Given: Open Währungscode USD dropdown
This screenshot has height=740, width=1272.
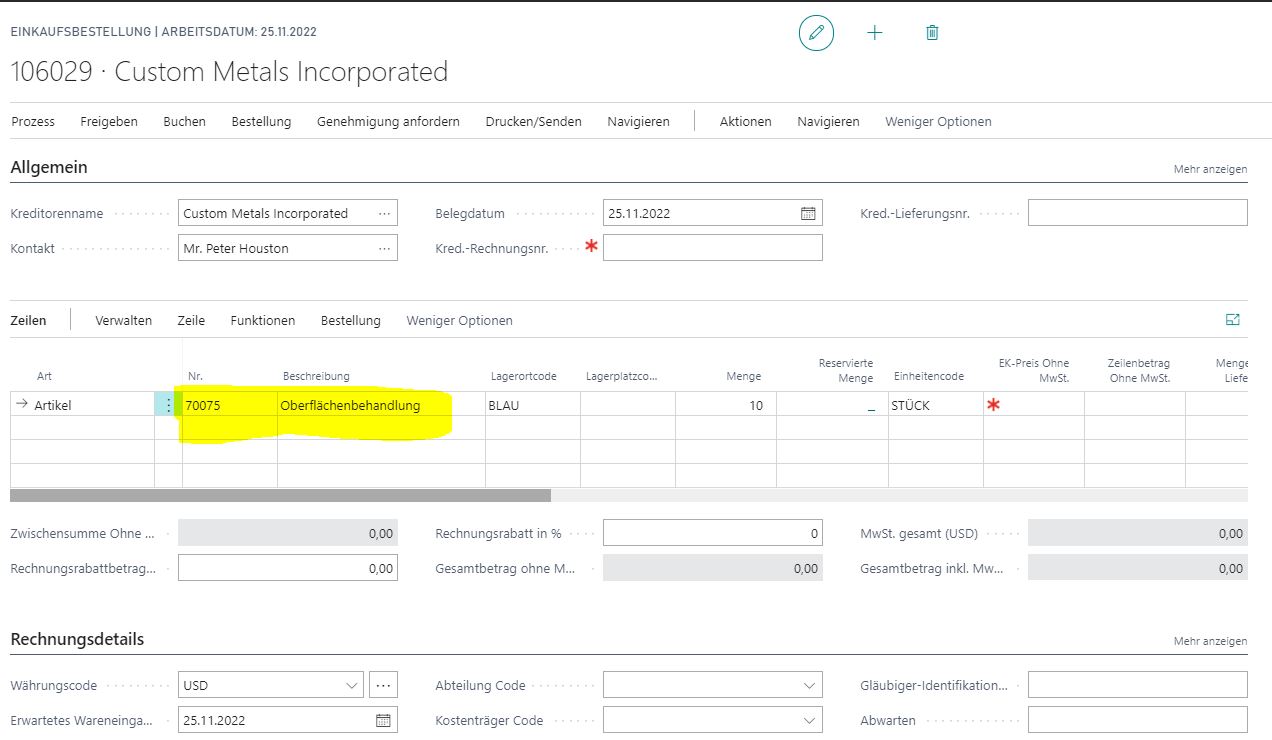Looking at the screenshot, I should tap(352, 686).
